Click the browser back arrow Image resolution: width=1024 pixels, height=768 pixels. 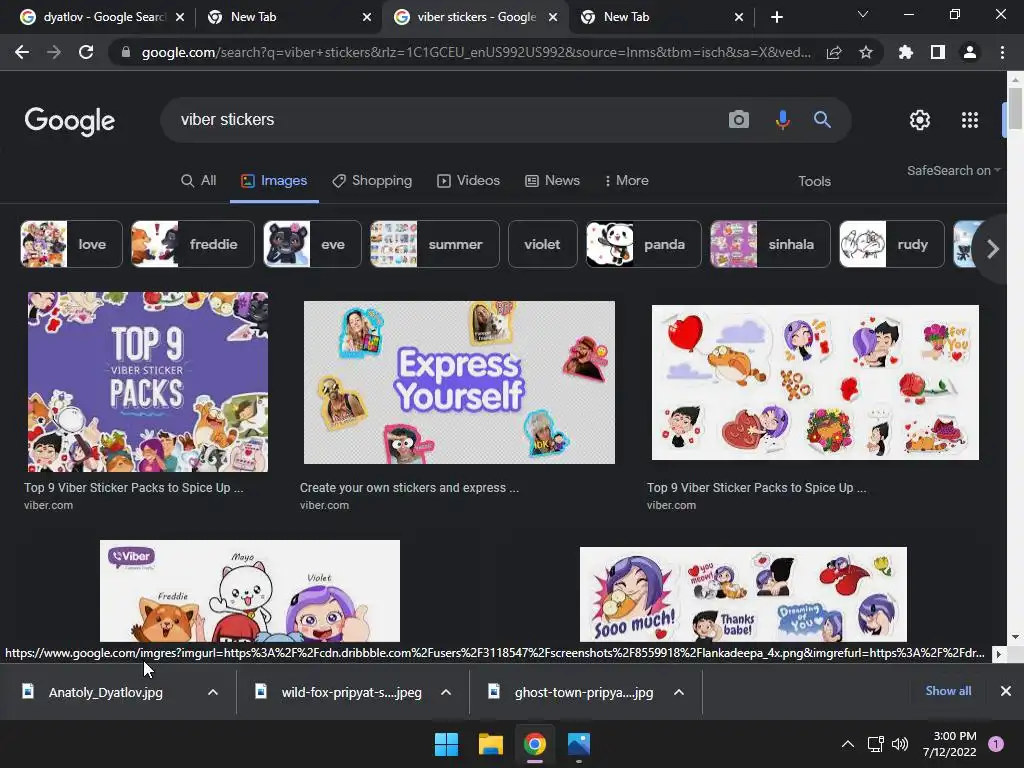pos(22,52)
